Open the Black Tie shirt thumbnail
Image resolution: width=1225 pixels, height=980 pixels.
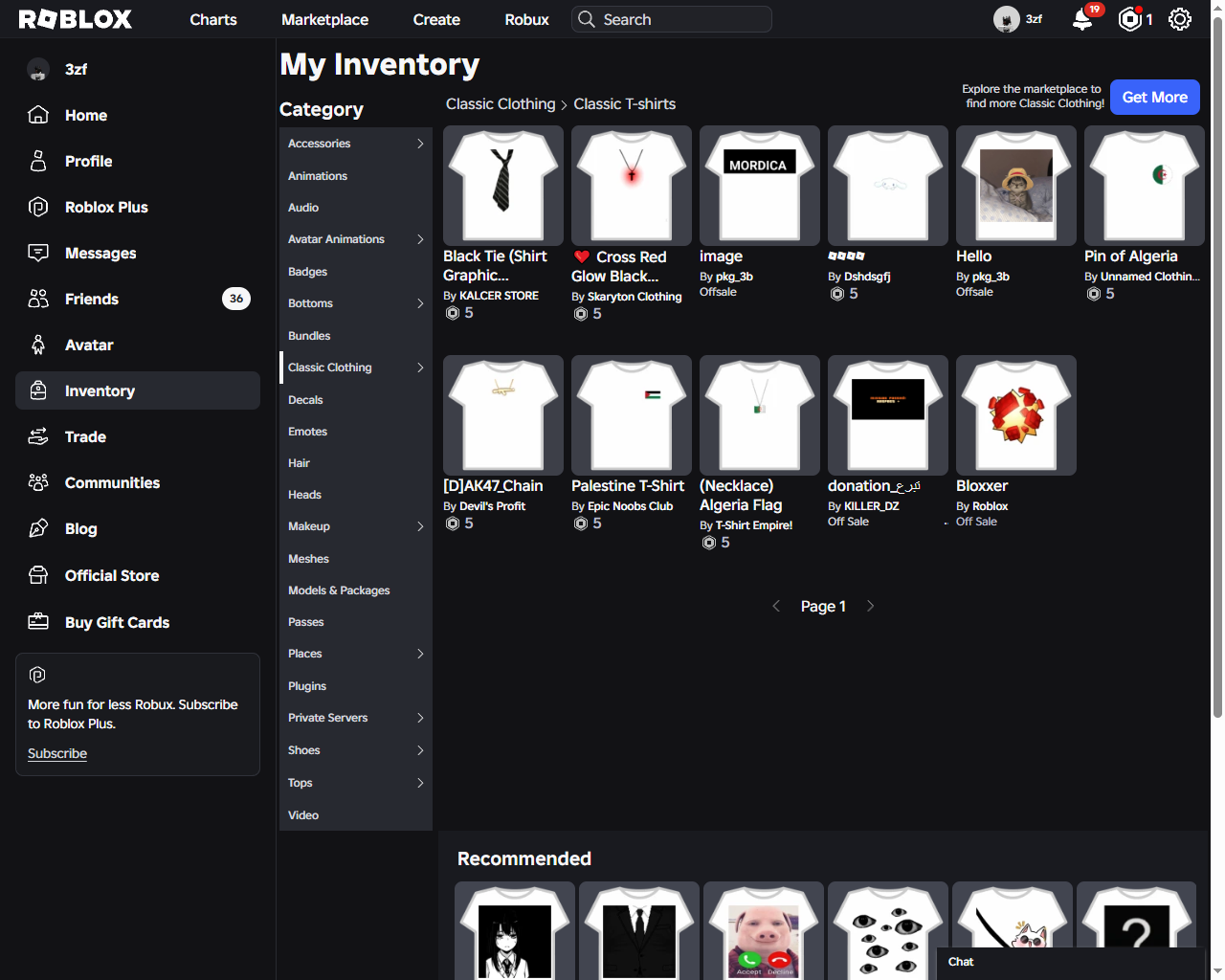point(503,186)
